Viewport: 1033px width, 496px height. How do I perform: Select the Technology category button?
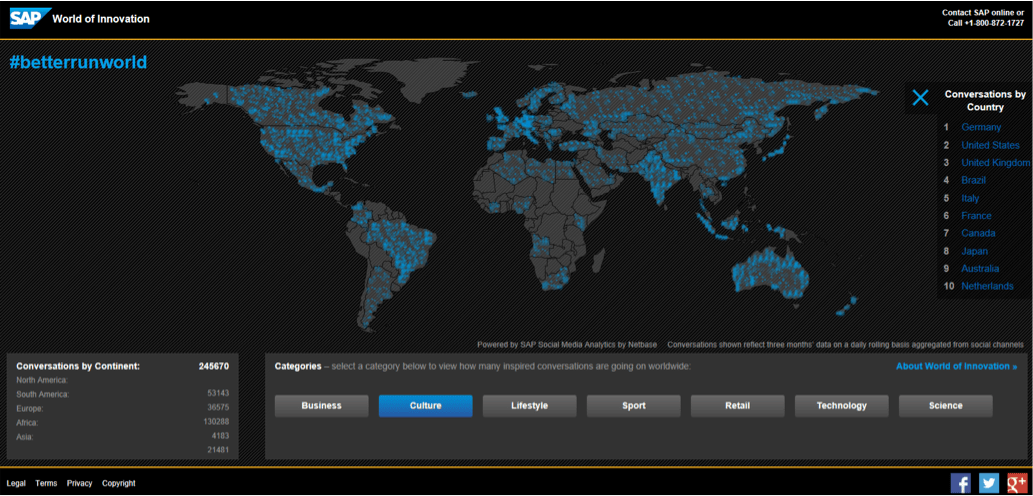842,406
